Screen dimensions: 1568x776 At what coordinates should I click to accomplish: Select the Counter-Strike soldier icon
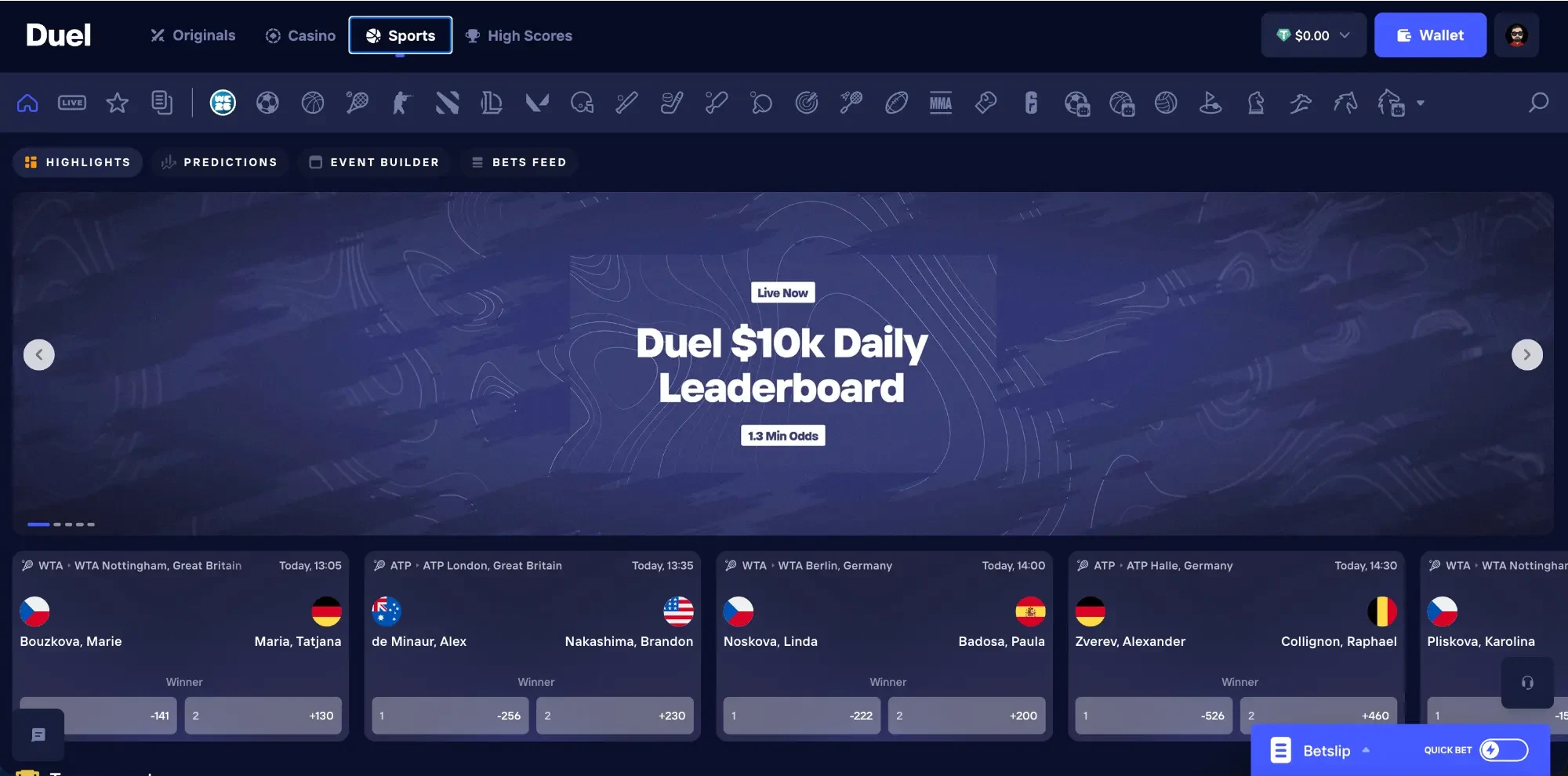point(402,103)
